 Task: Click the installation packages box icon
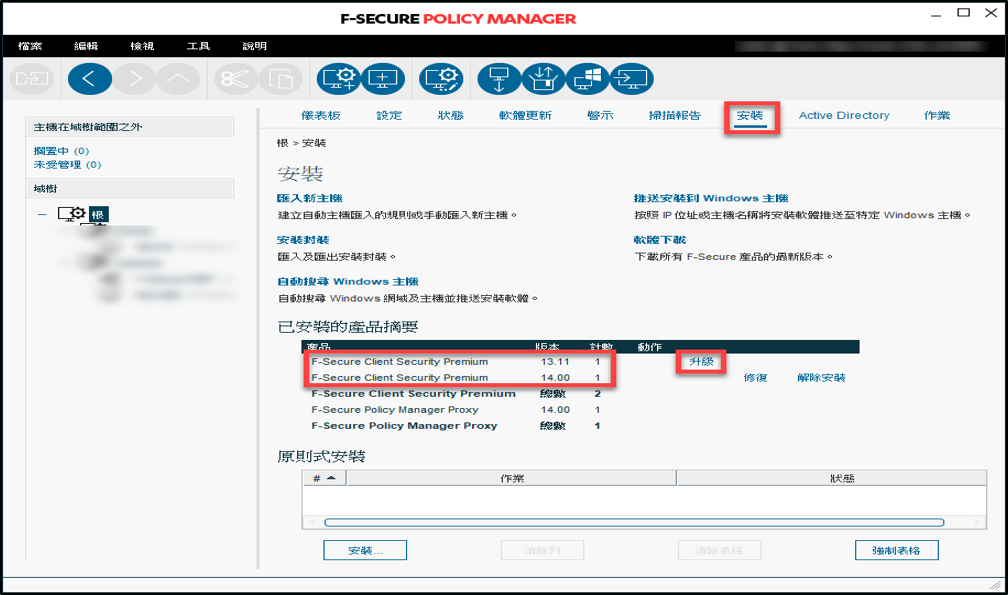click(x=543, y=78)
